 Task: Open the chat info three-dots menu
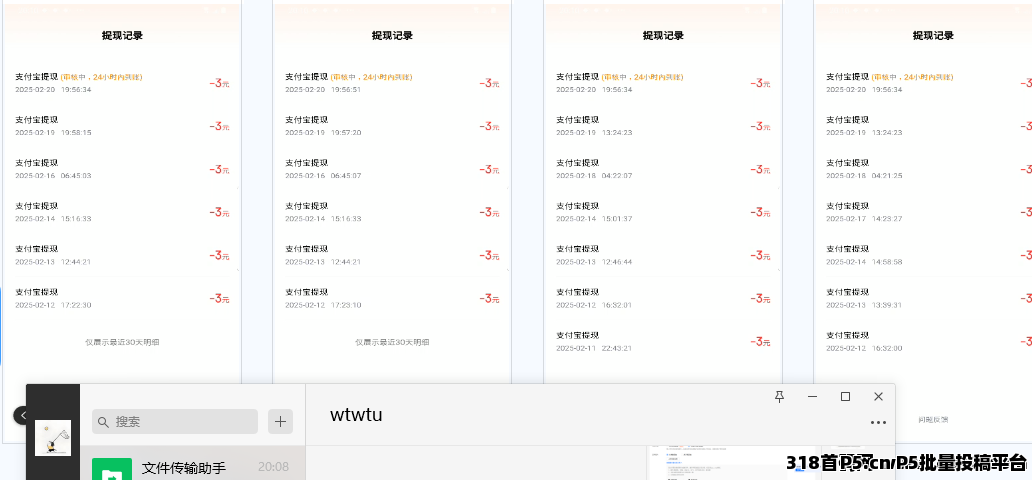(x=878, y=423)
